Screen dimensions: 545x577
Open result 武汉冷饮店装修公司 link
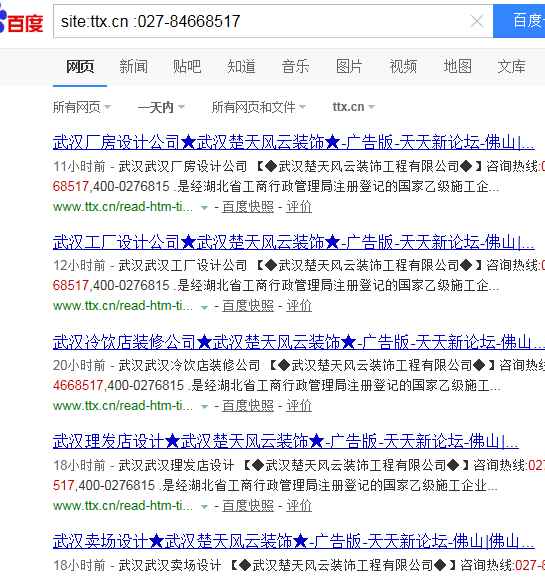[x=299, y=343]
